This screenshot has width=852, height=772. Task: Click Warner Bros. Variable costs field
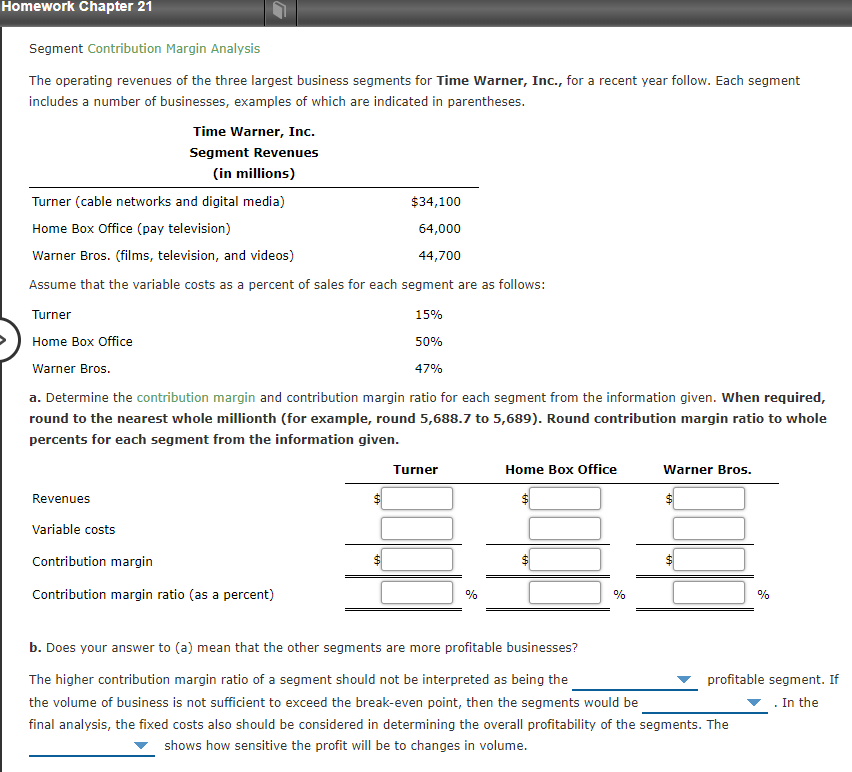[709, 528]
